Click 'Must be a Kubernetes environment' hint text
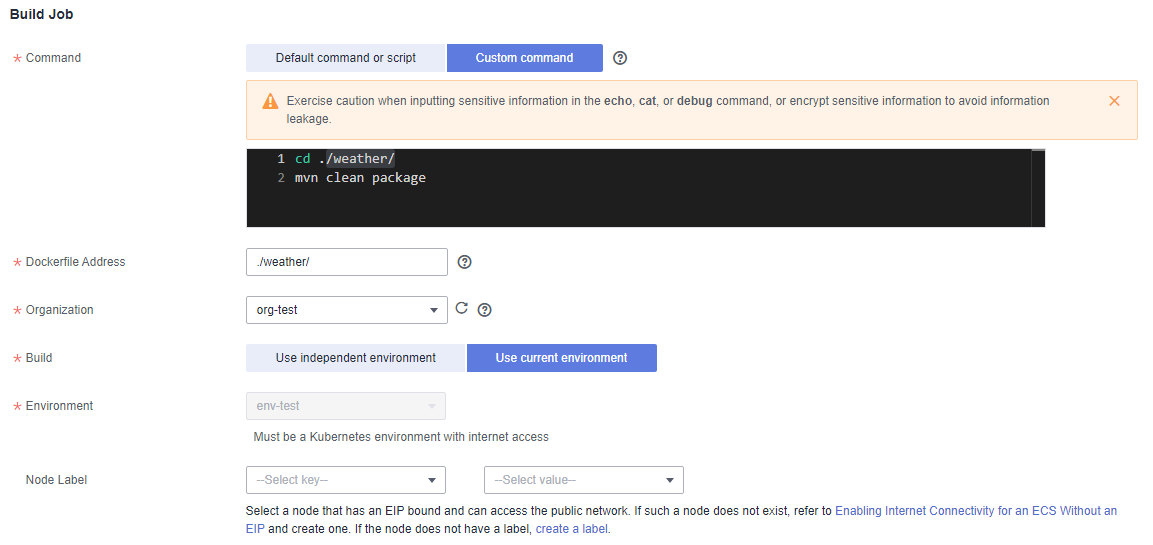The width and height of the screenshot is (1153, 545). click(x=401, y=437)
